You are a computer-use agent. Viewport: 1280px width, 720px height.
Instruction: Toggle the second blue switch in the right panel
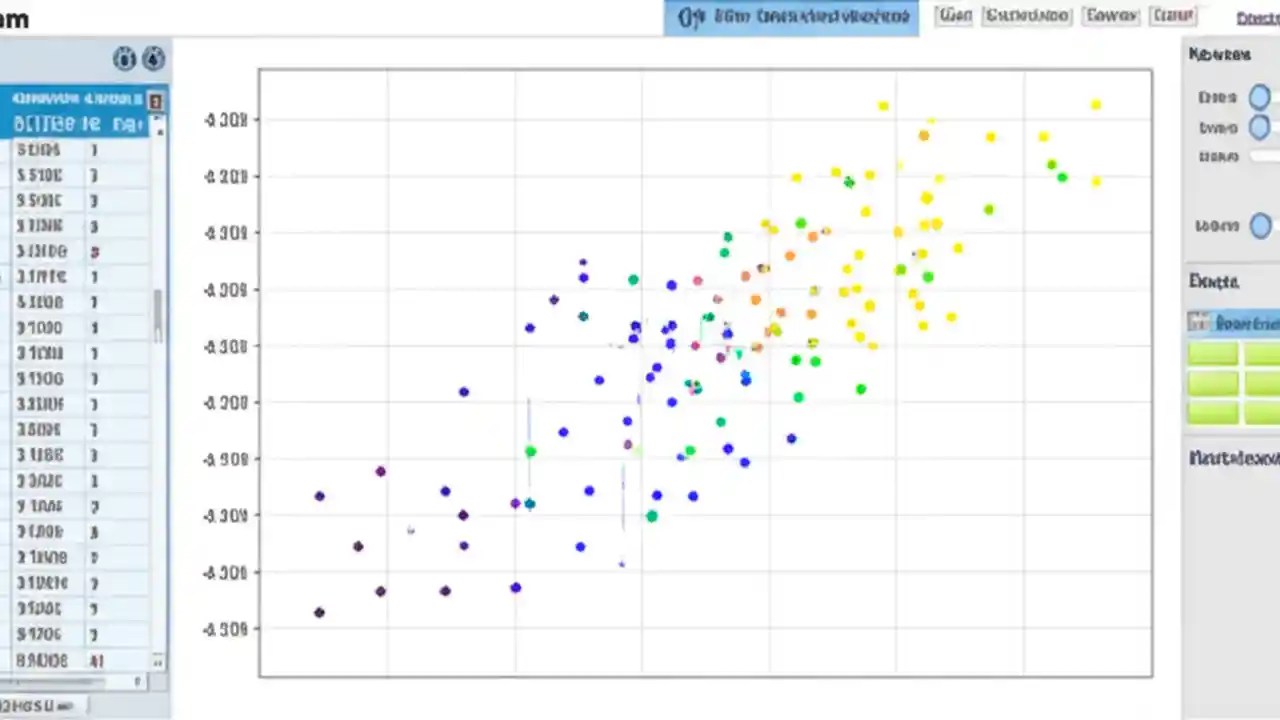[1259, 127]
